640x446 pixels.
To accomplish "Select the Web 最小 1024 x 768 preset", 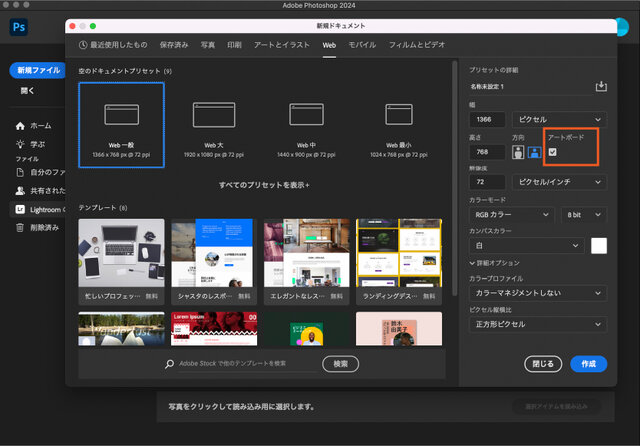I will click(x=399, y=125).
